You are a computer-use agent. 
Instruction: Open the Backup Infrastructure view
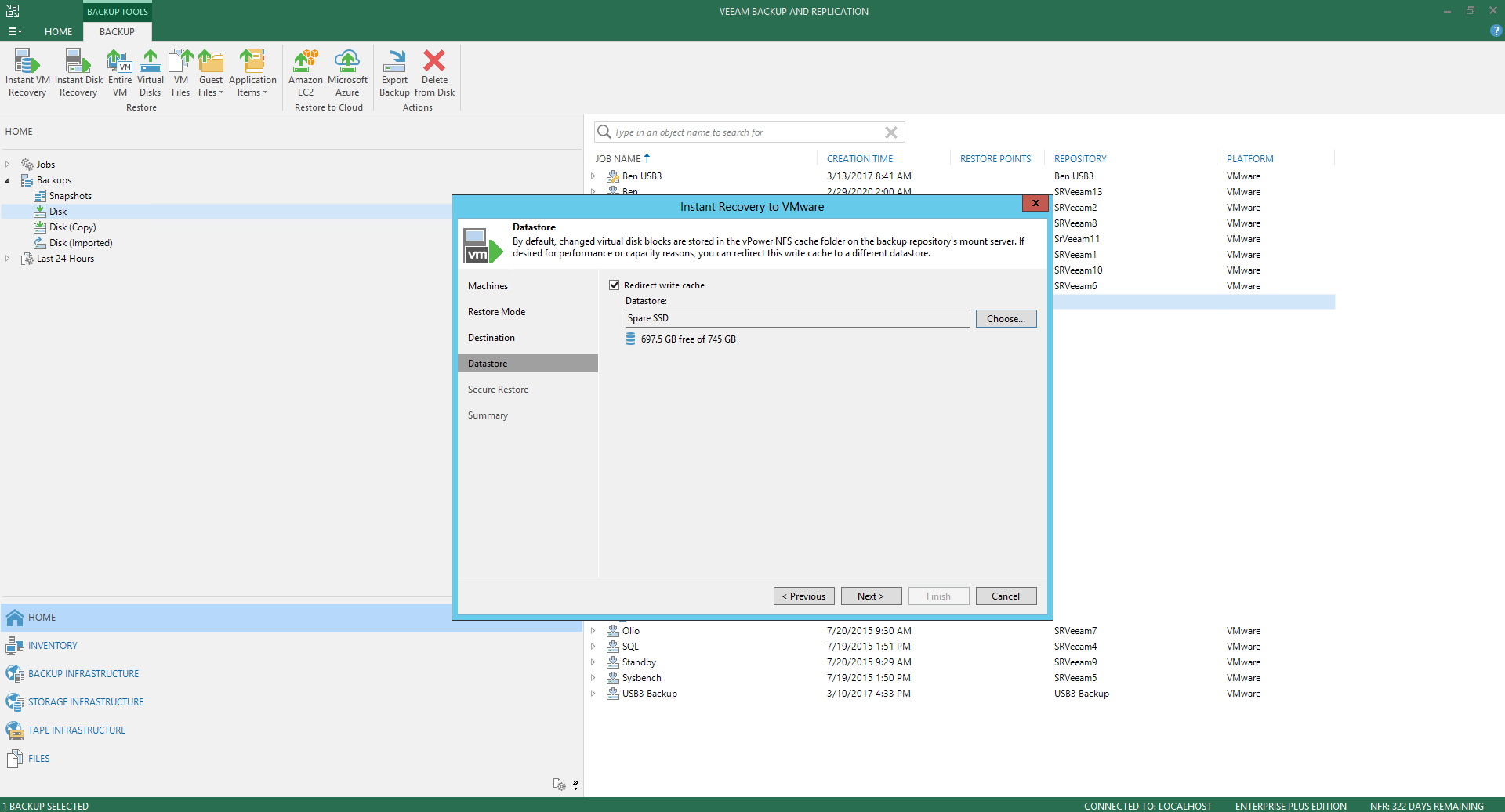click(83, 674)
